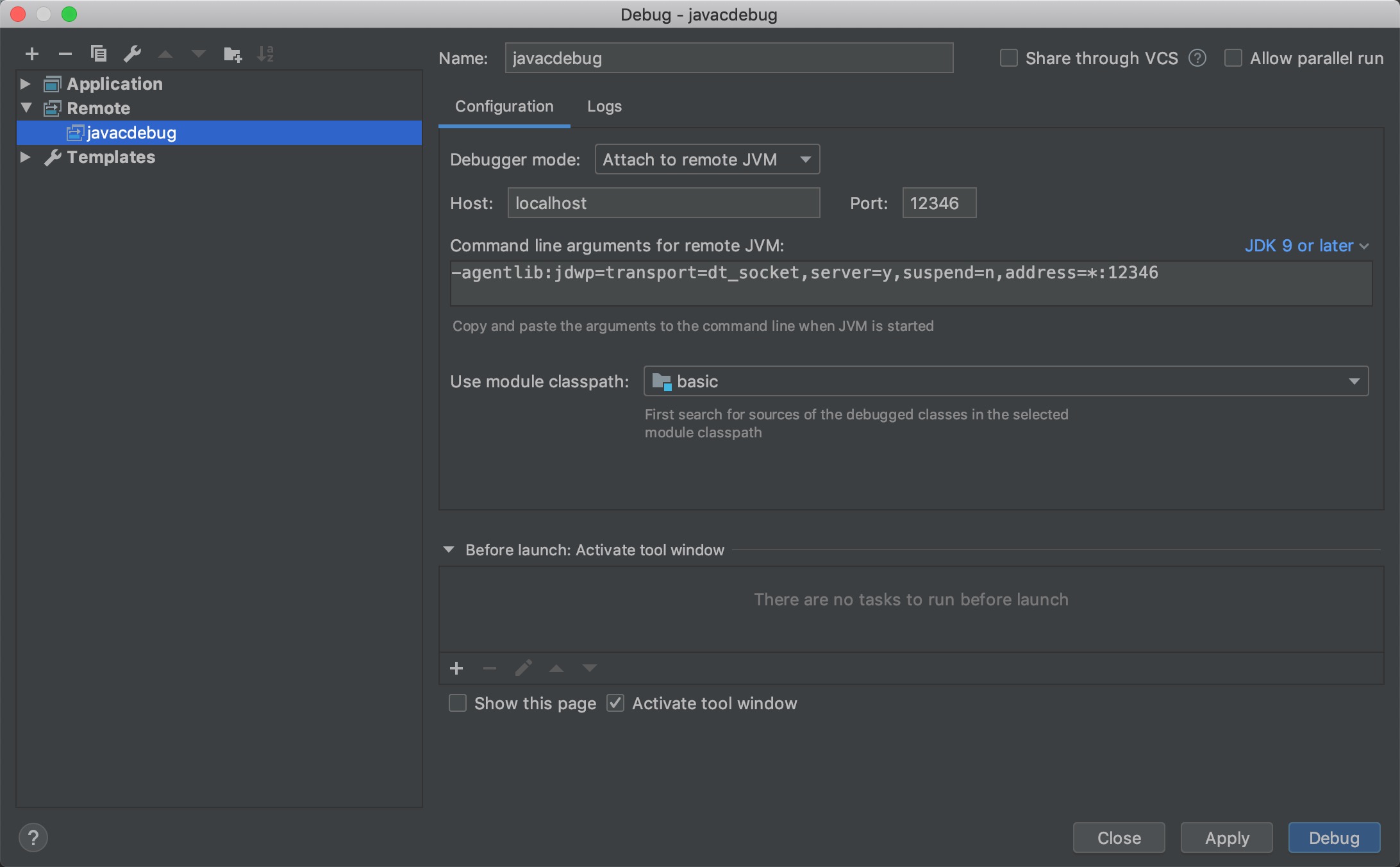The height and width of the screenshot is (867, 1400).
Task: Open the Debugger mode dropdown
Action: click(707, 159)
